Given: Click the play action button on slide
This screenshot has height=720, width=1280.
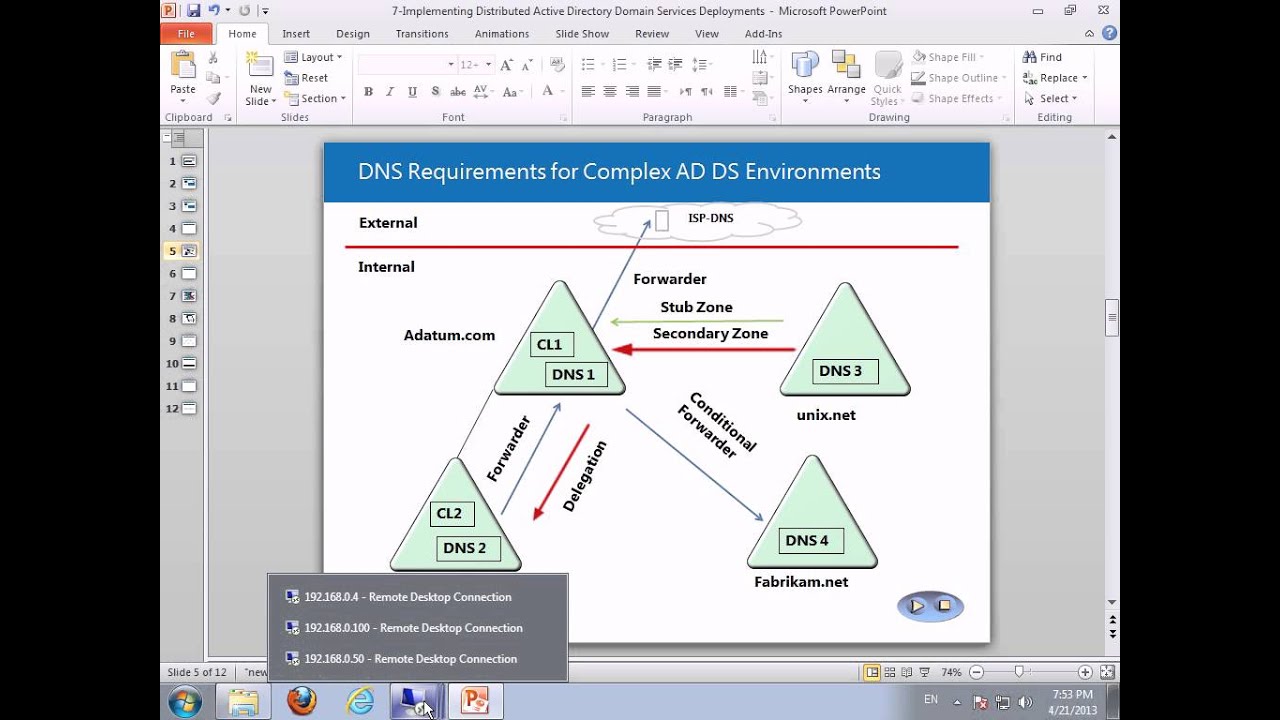Looking at the screenshot, I should pyautogui.click(x=917, y=606).
